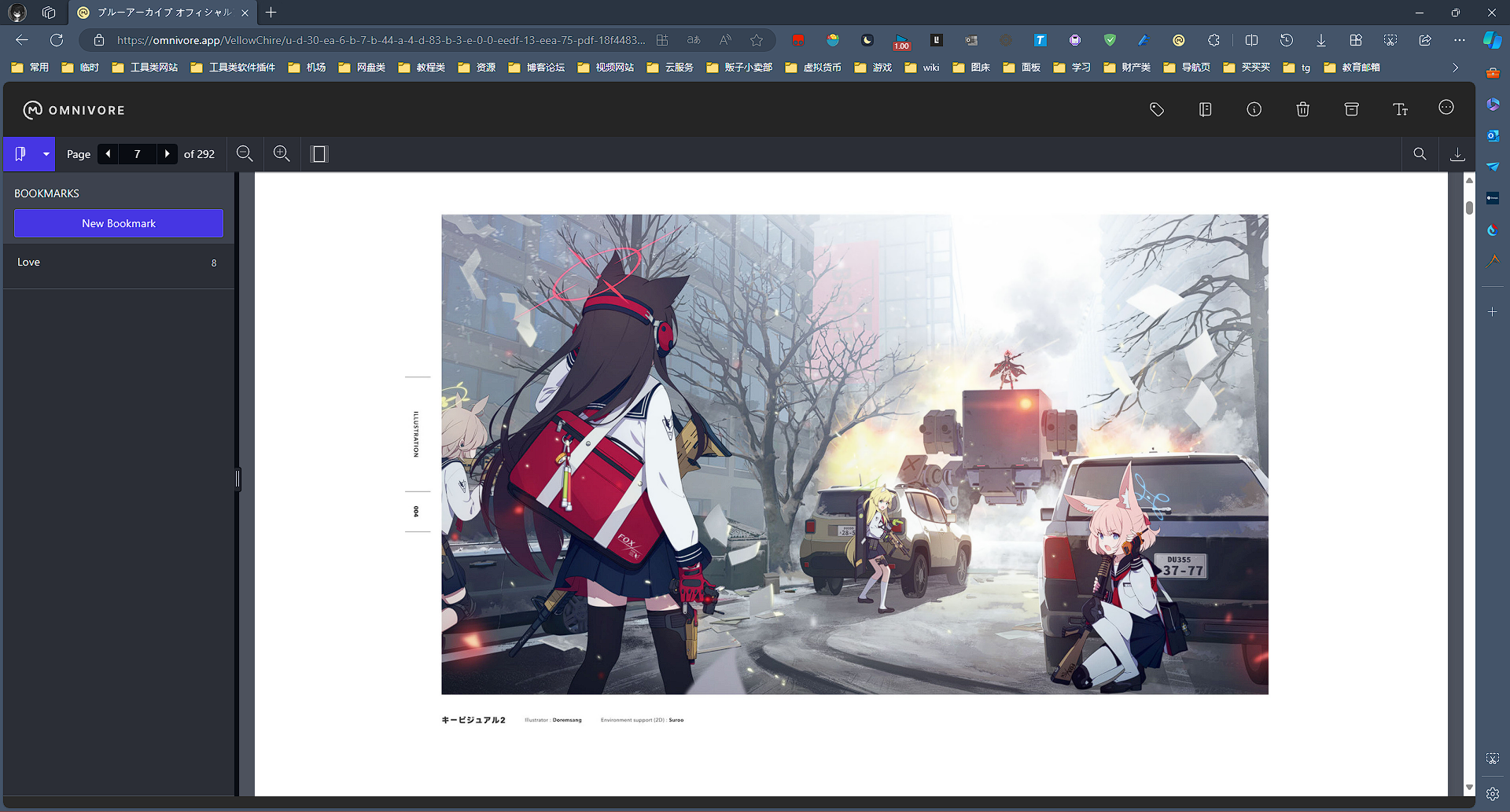Zoom in the PDF
Screen dimensions: 1510x812
click(282, 154)
